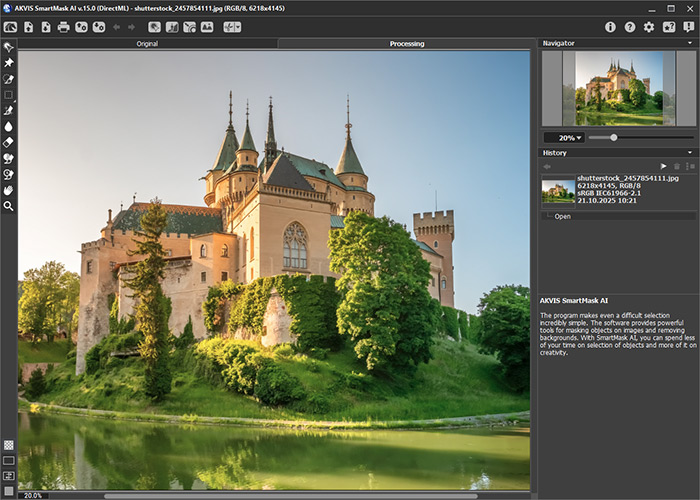The image size is (700, 500).
Task: Switch to the Processing tab
Action: (406, 44)
